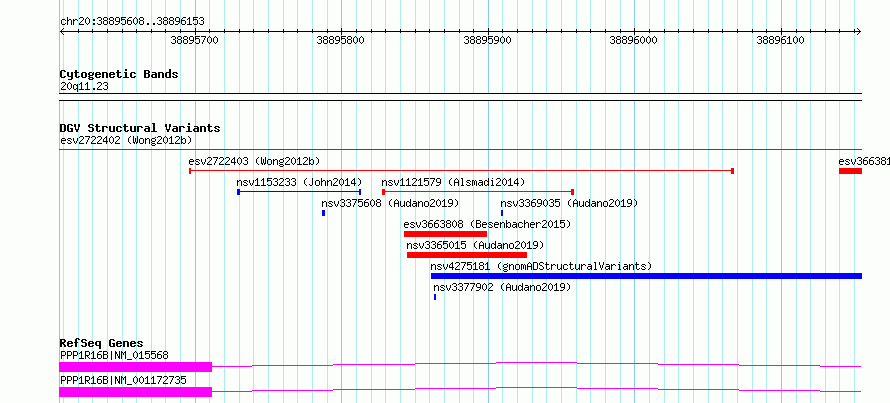Click the esv2722402 (Wong2012b) label
Viewport: 890px width, 403px height.
(126, 140)
